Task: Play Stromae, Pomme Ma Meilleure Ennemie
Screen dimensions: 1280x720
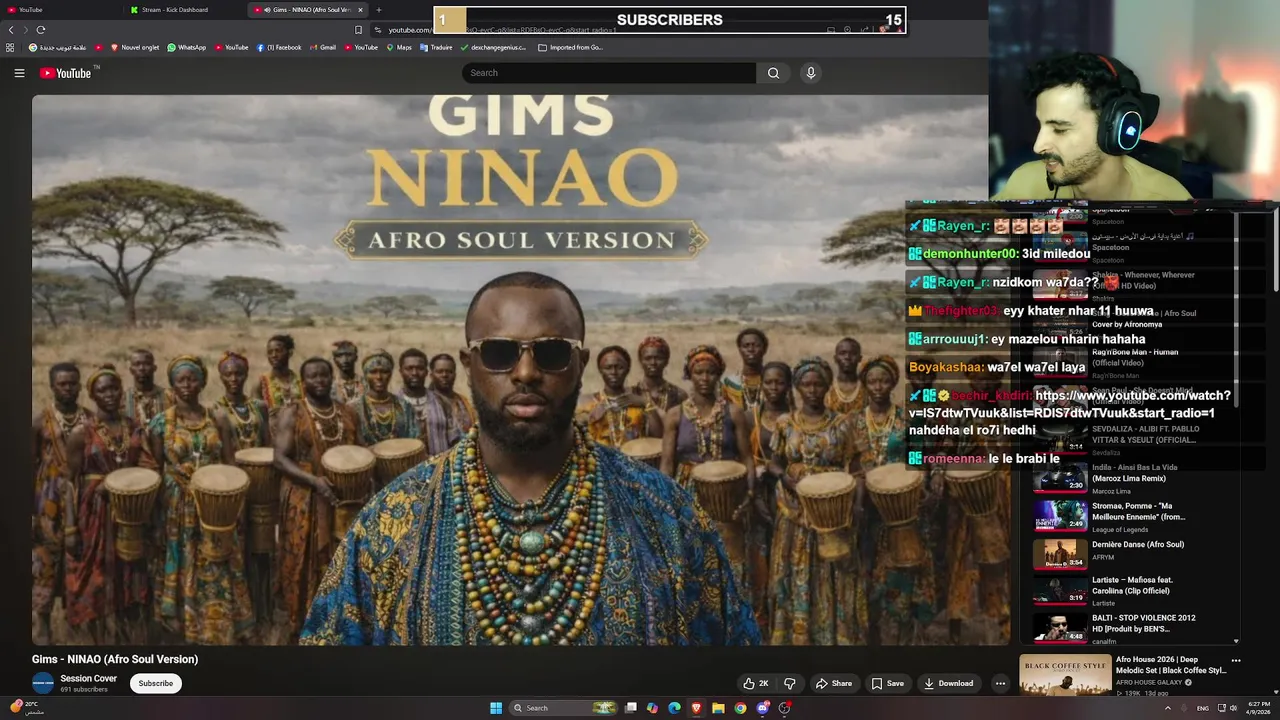Action: click(x=1134, y=517)
